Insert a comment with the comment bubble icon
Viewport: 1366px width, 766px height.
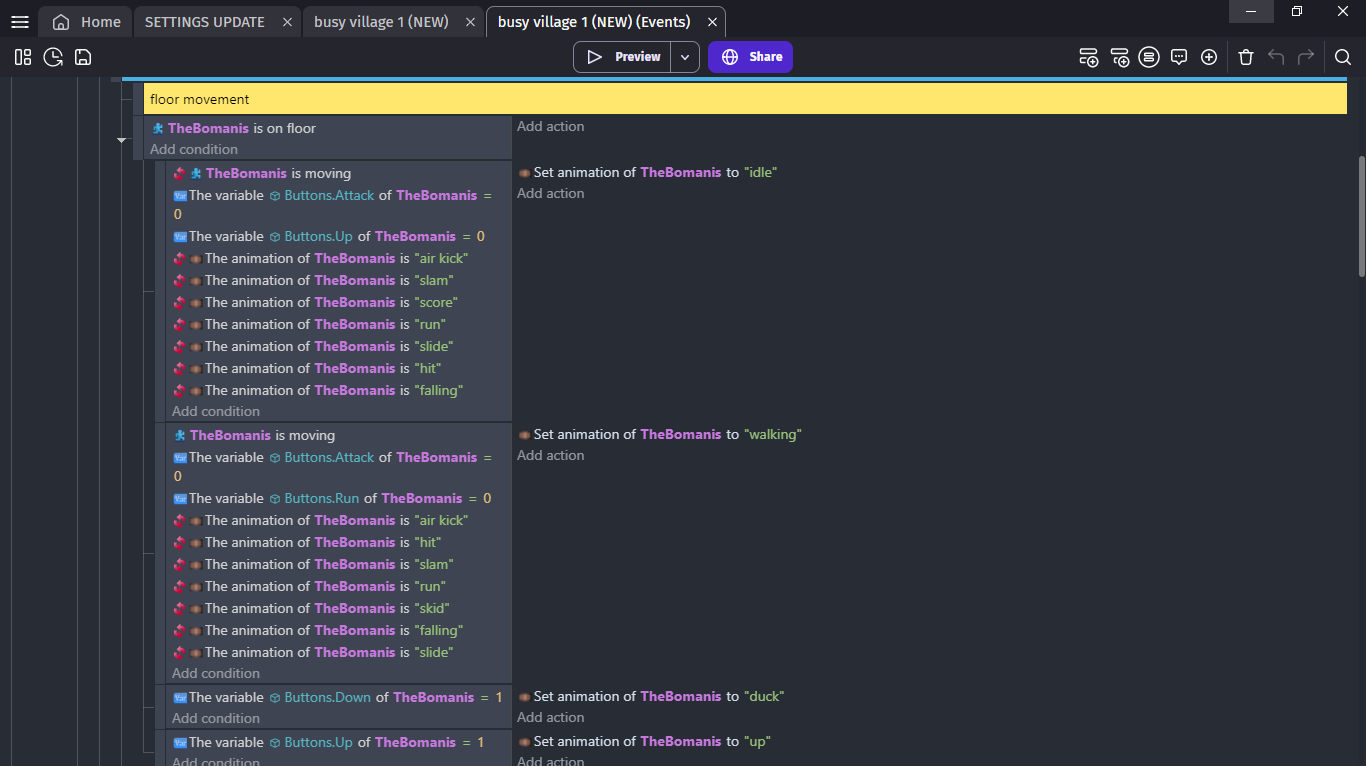[x=1179, y=57]
